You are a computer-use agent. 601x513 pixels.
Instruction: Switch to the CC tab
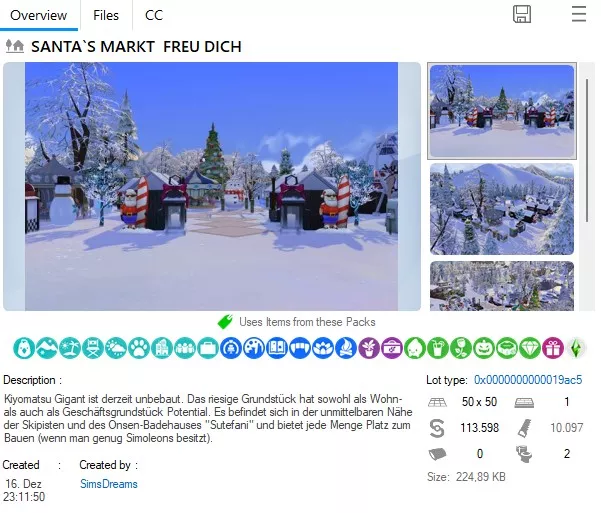[x=154, y=15]
